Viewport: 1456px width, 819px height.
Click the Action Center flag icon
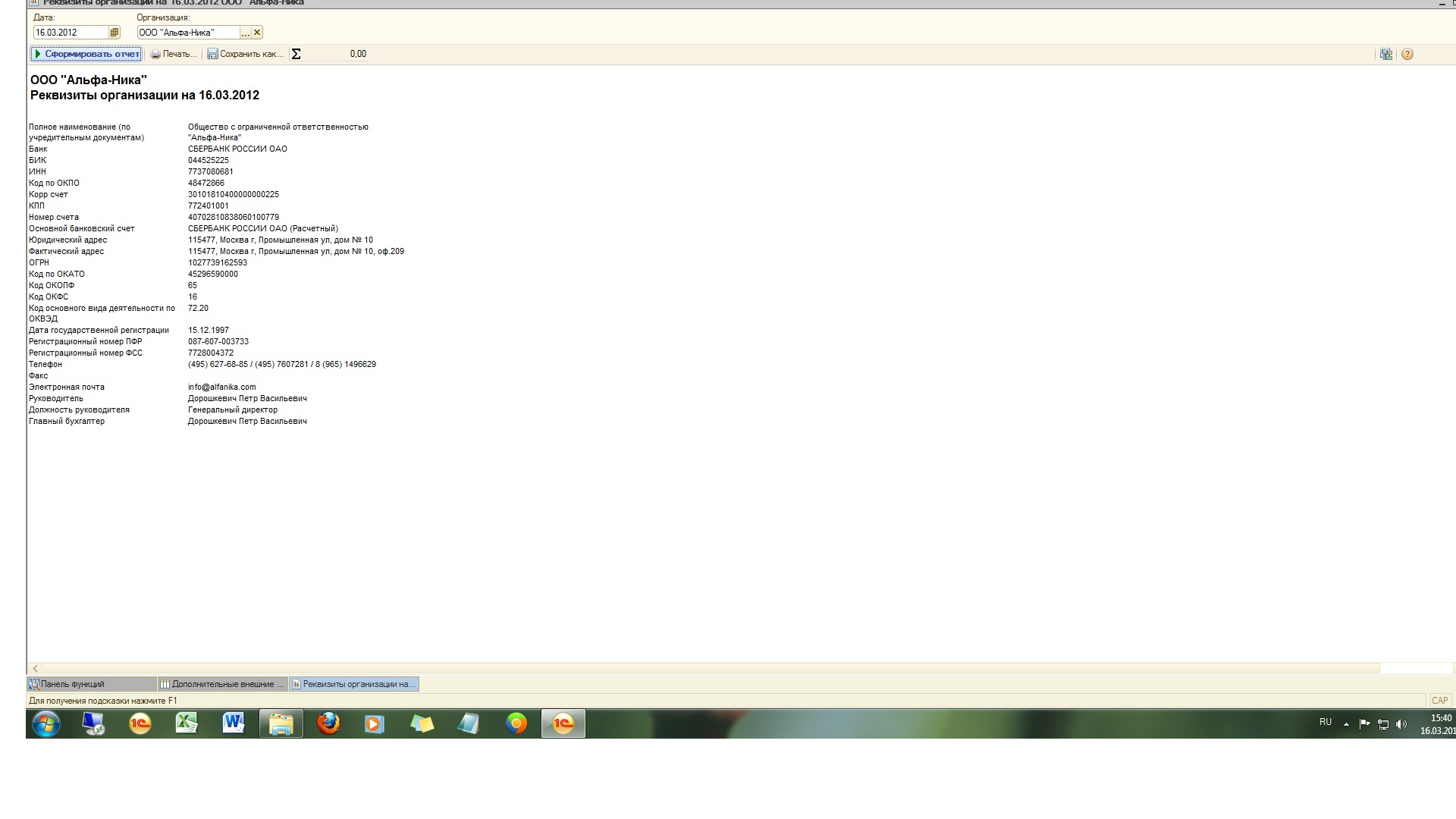click(x=1365, y=724)
